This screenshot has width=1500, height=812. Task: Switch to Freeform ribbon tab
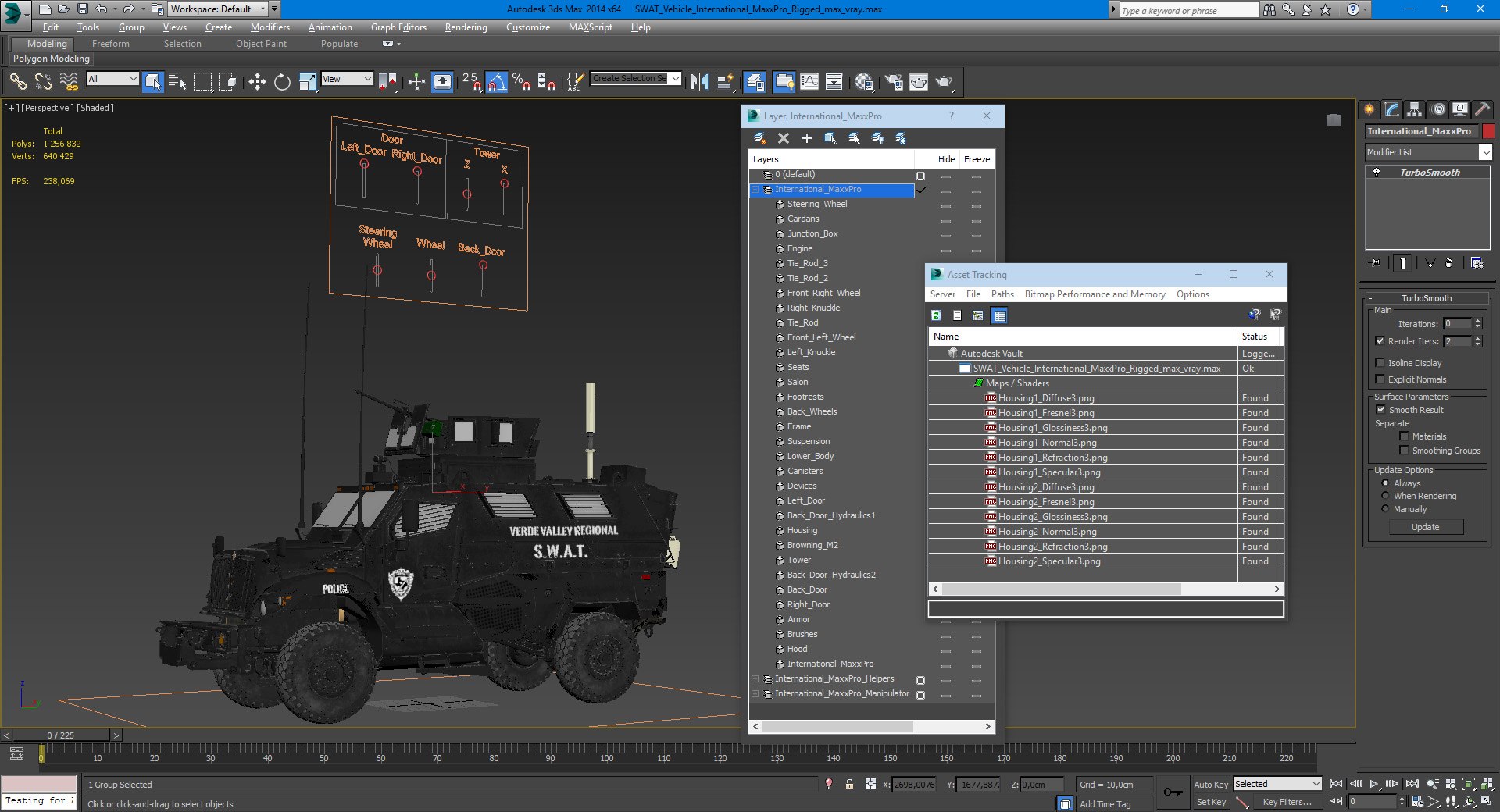(x=110, y=44)
